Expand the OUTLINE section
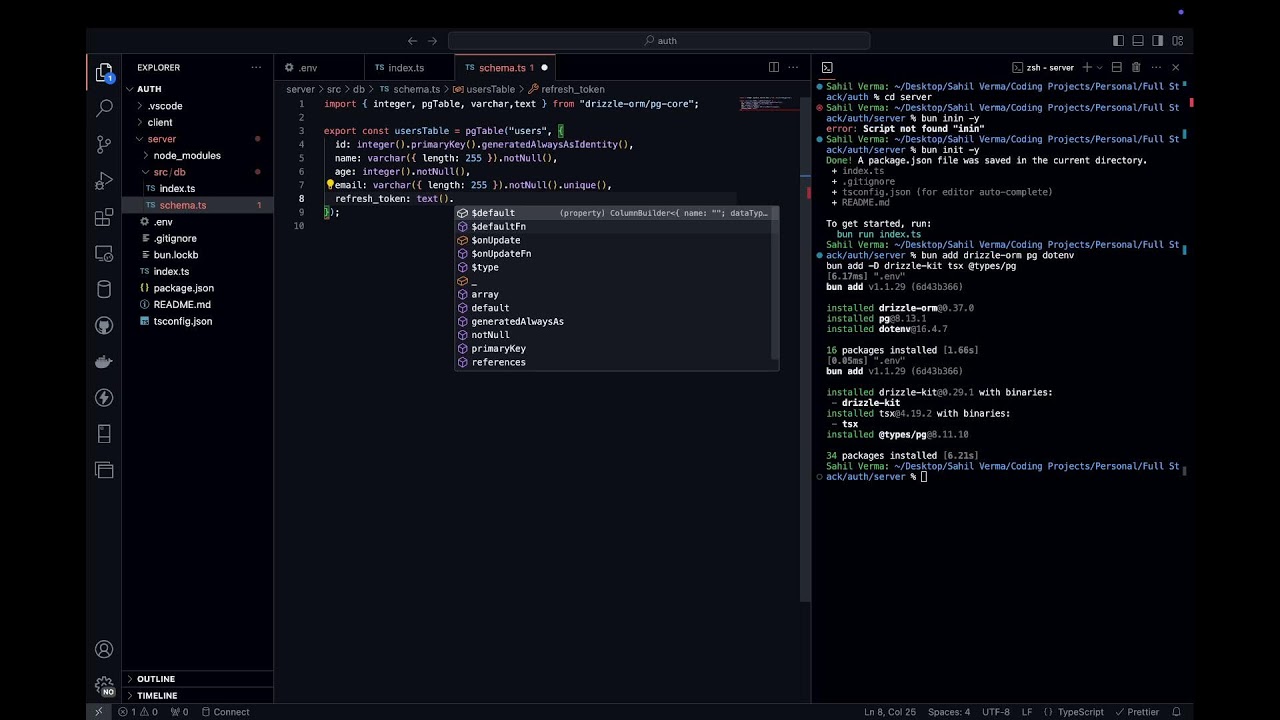The height and width of the screenshot is (720, 1280). click(197, 679)
